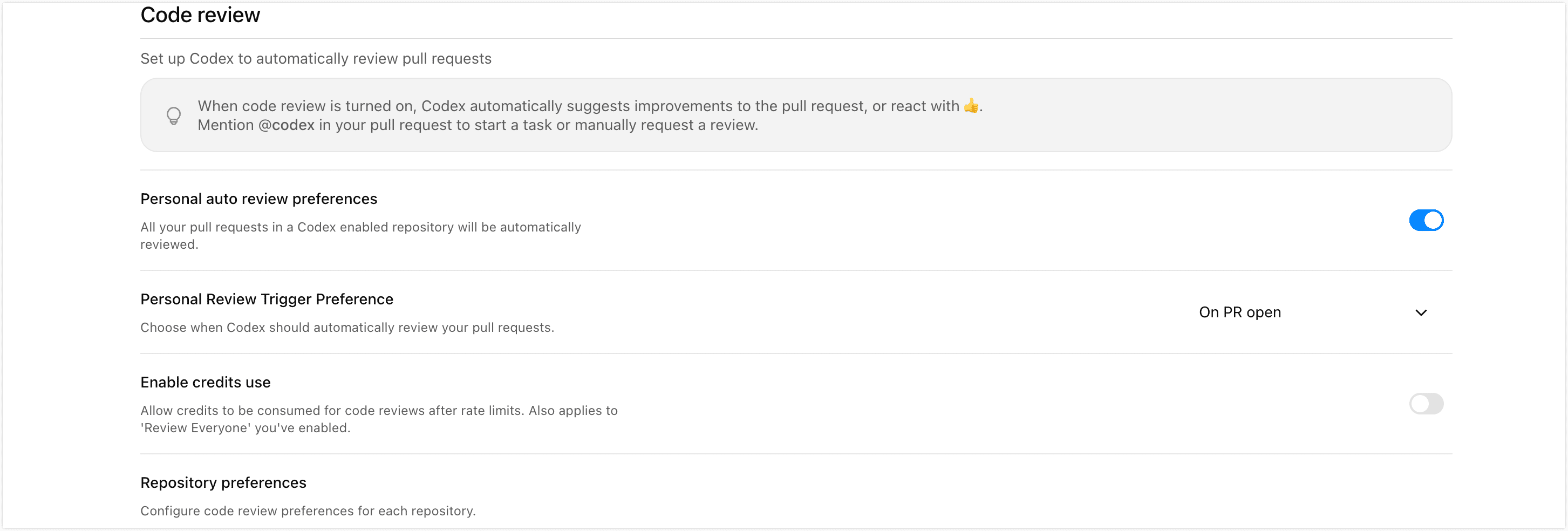1568x531 pixels.
Task: Click the Repository preferences section title
Action: tap(223, 482)
